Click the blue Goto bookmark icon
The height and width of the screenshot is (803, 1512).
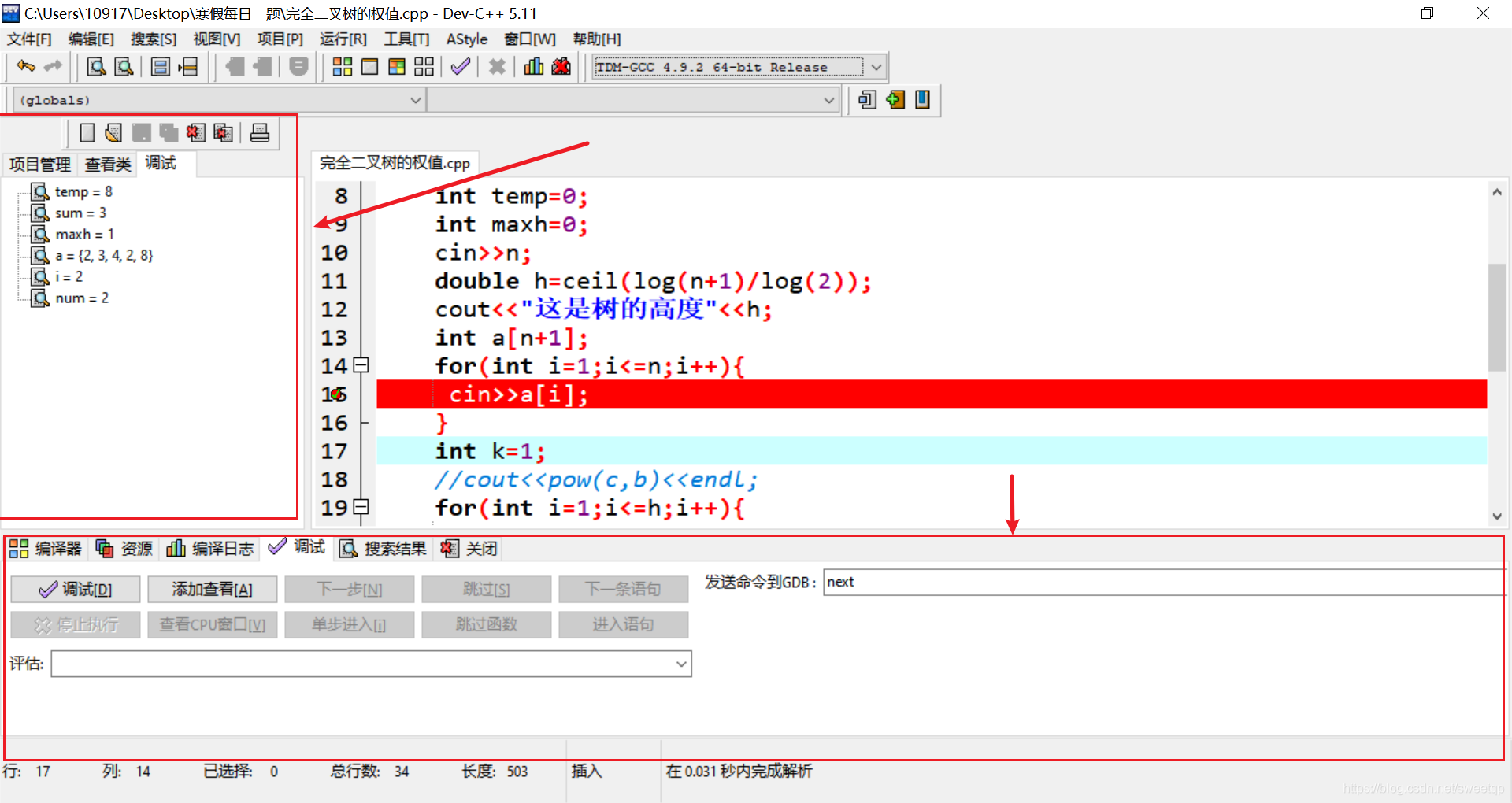[922, 100]
